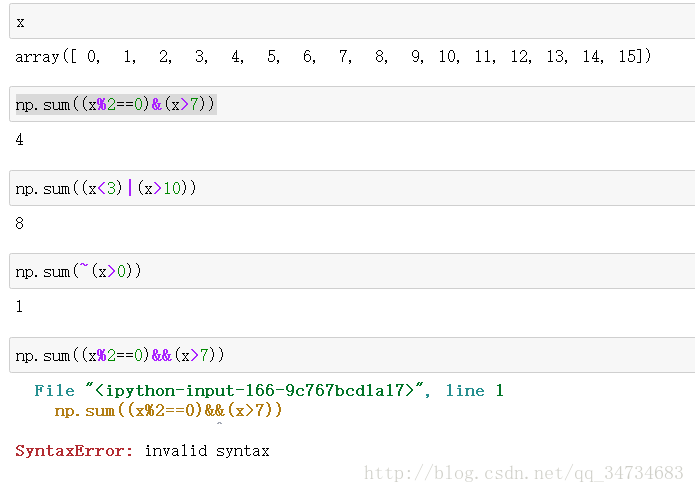Select the cell with np.sum((x%2==0)&(x>7))

[352, 104]
